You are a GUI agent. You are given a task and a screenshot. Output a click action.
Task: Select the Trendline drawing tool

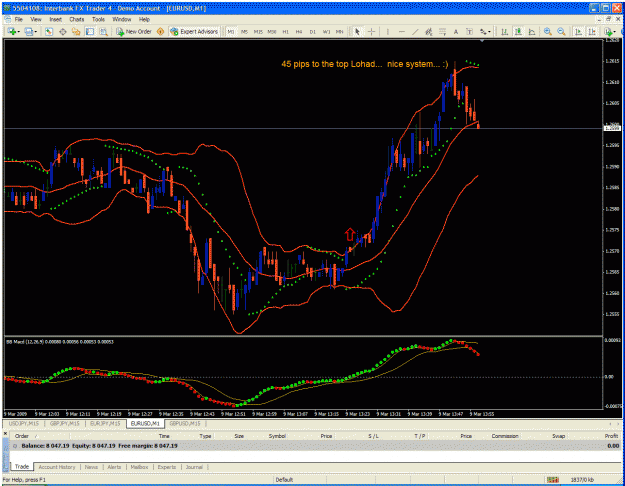pyautogui.click(x=415, y=31)
